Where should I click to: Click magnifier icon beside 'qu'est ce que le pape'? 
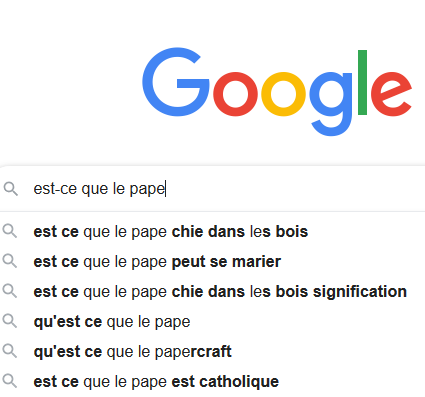tap(10, 321)
